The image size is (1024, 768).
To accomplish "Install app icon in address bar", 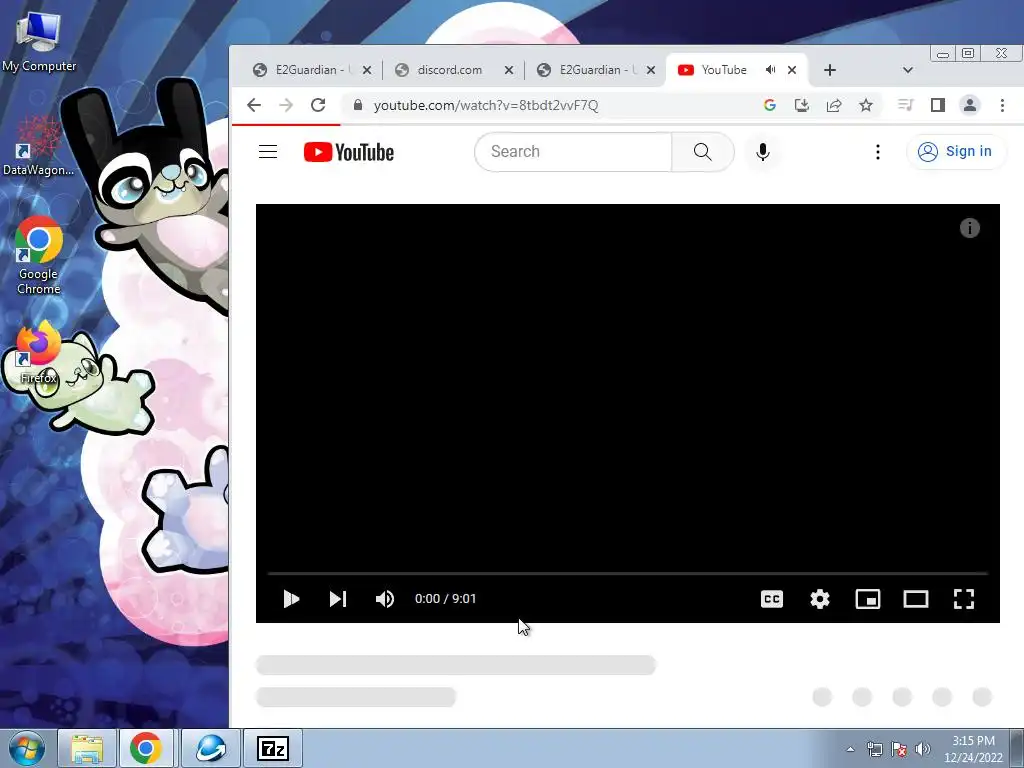I will point(802,105).
